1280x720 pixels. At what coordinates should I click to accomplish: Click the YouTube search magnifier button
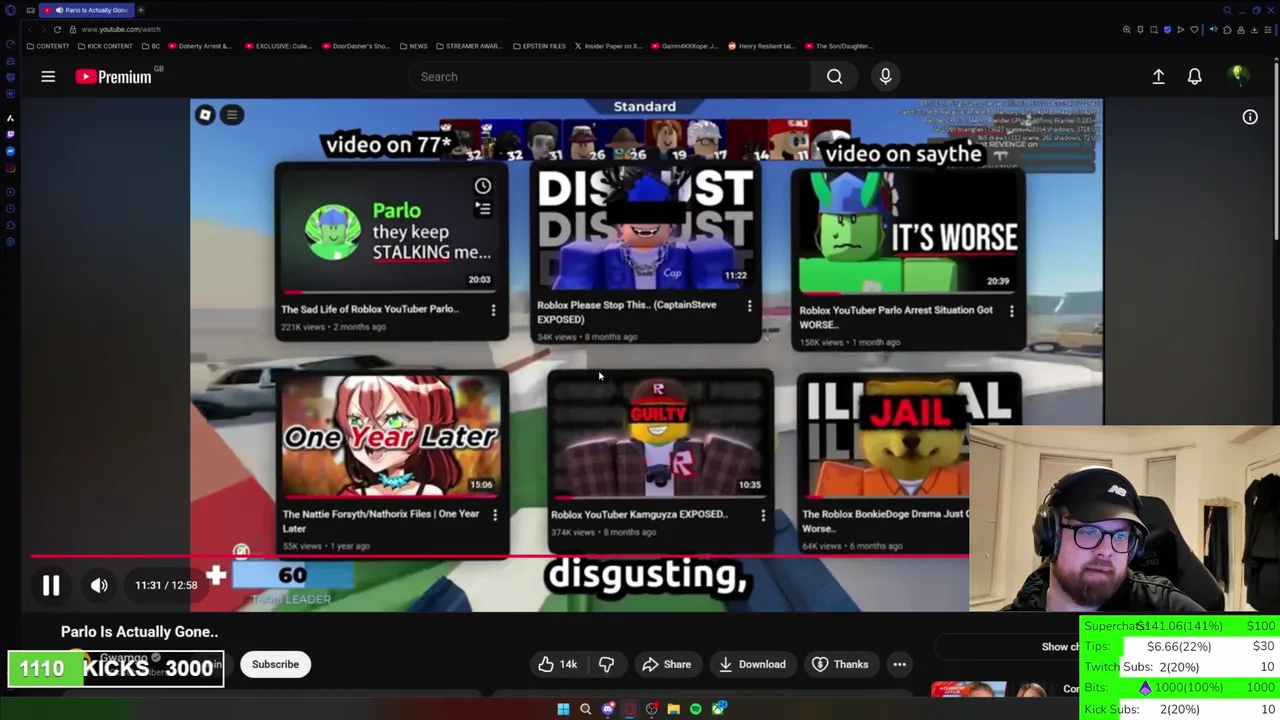[834, 76]
